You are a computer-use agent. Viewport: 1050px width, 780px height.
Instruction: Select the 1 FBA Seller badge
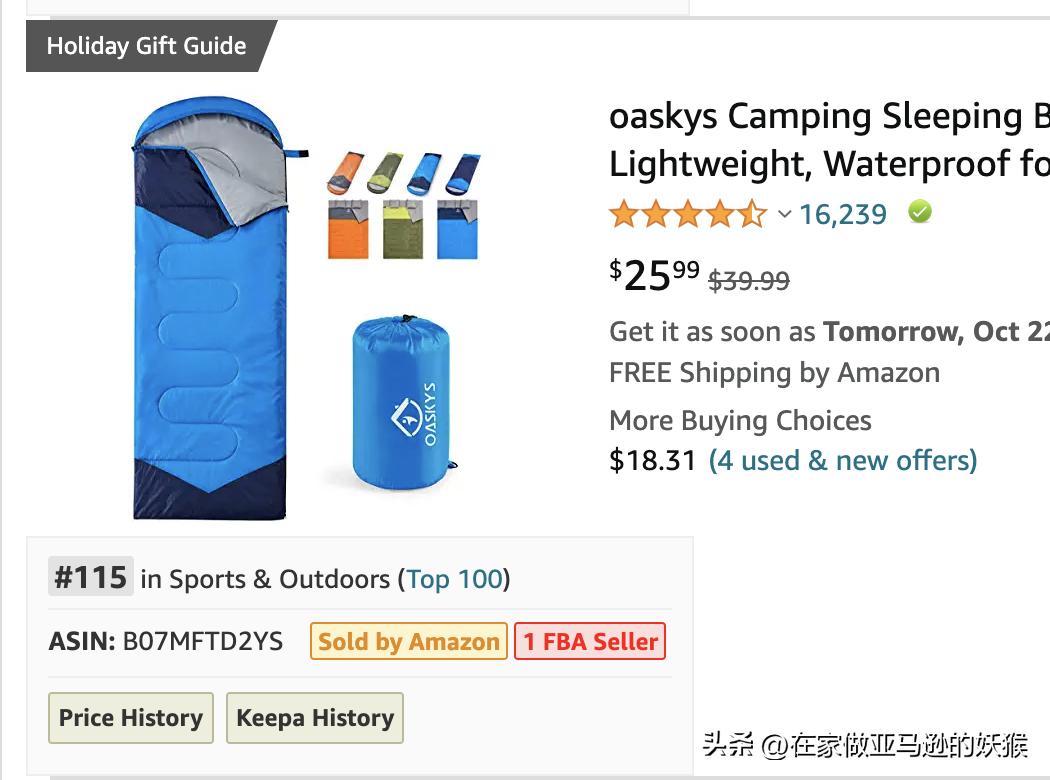(590, 641)
